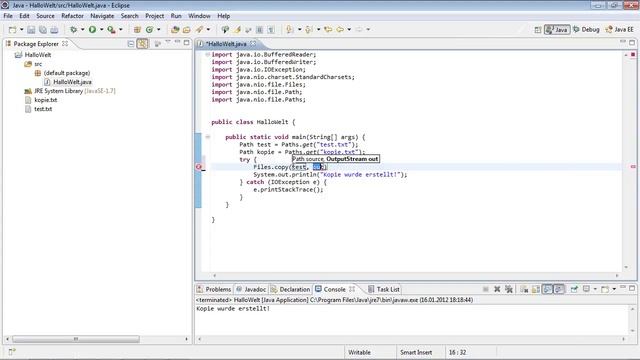
Task: Toggle Show Whitespace Characters icon
Action: coord(271,30)
